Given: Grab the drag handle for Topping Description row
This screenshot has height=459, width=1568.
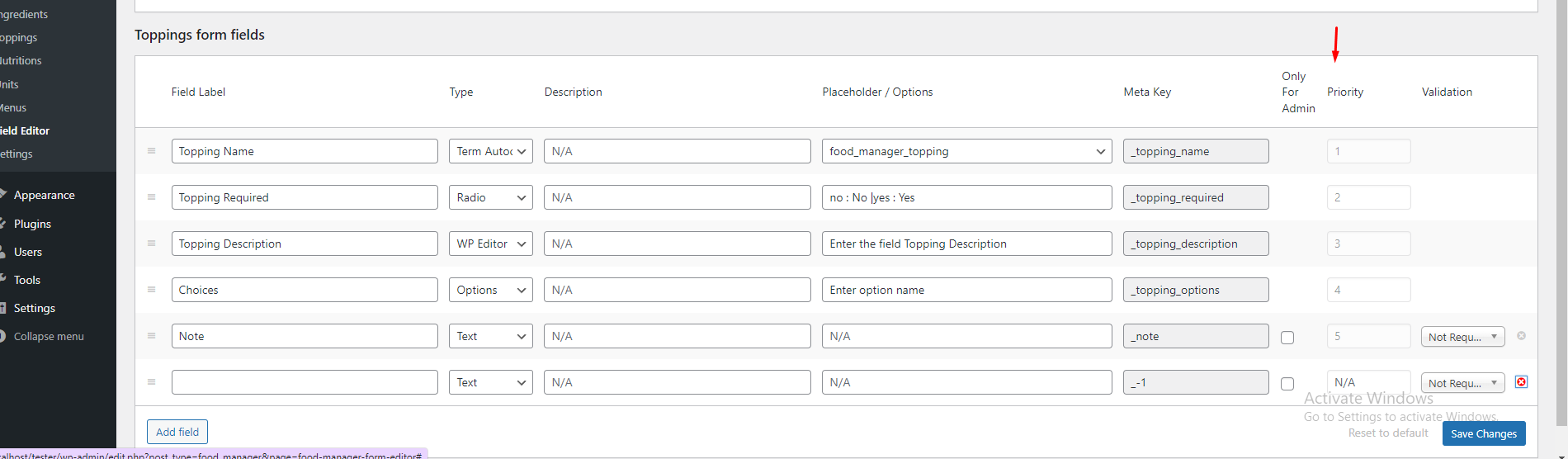Looking at the screenshot, I should point(151,244).
